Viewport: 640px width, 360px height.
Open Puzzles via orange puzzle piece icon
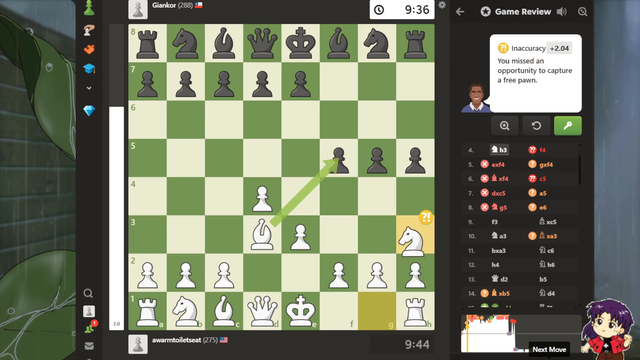(89, 49)
